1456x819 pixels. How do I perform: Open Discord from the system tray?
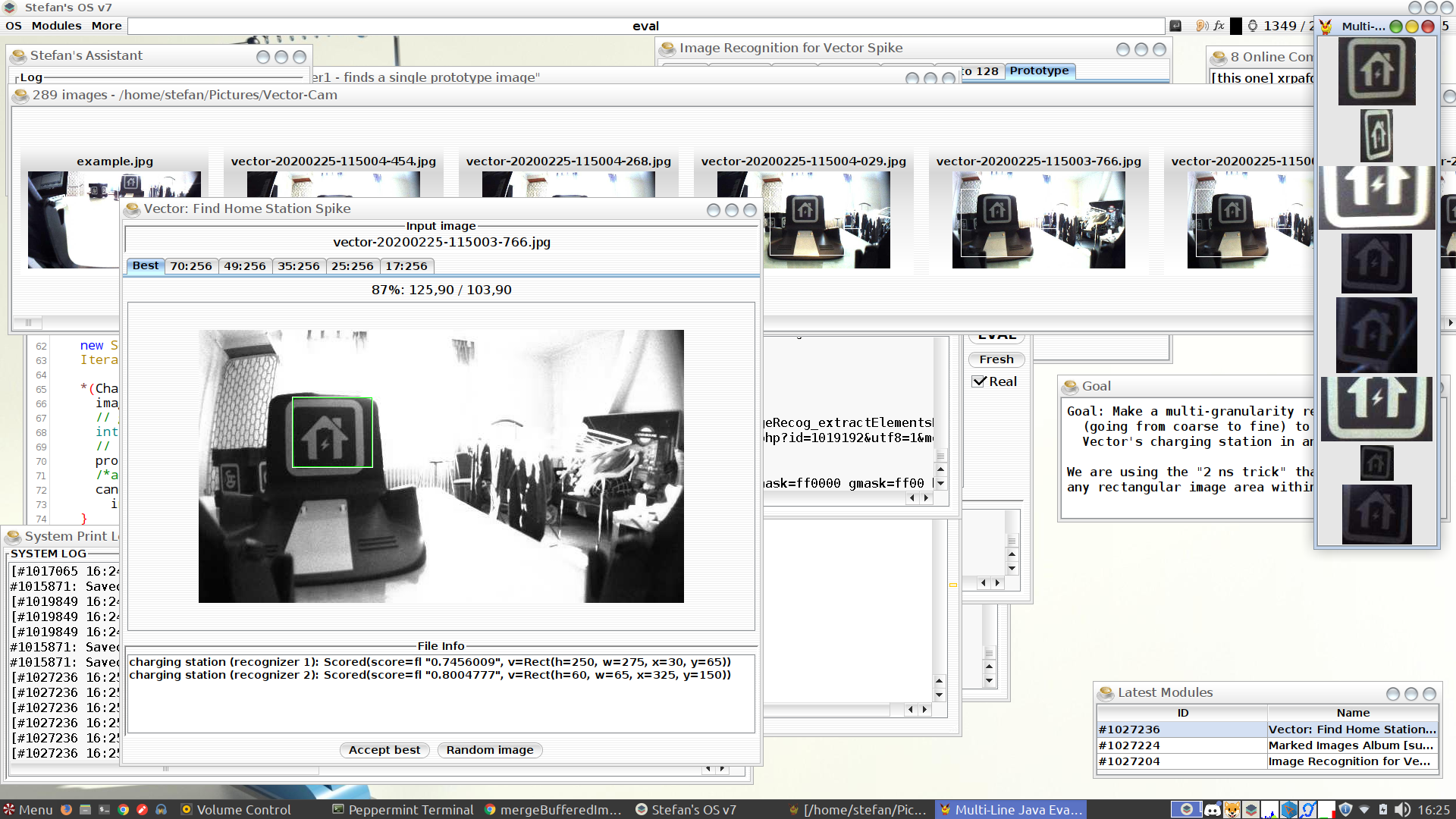click(1213, 809)
